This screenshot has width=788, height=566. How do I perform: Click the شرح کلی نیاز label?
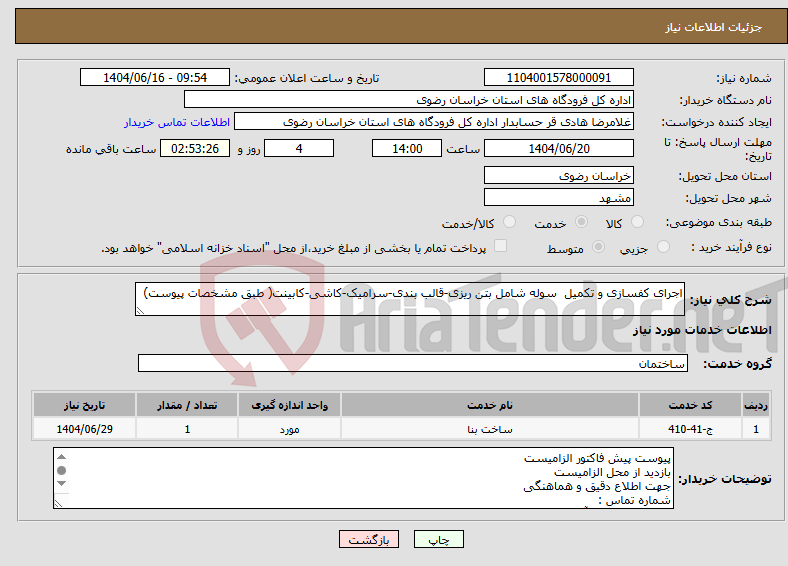point(730,300)
